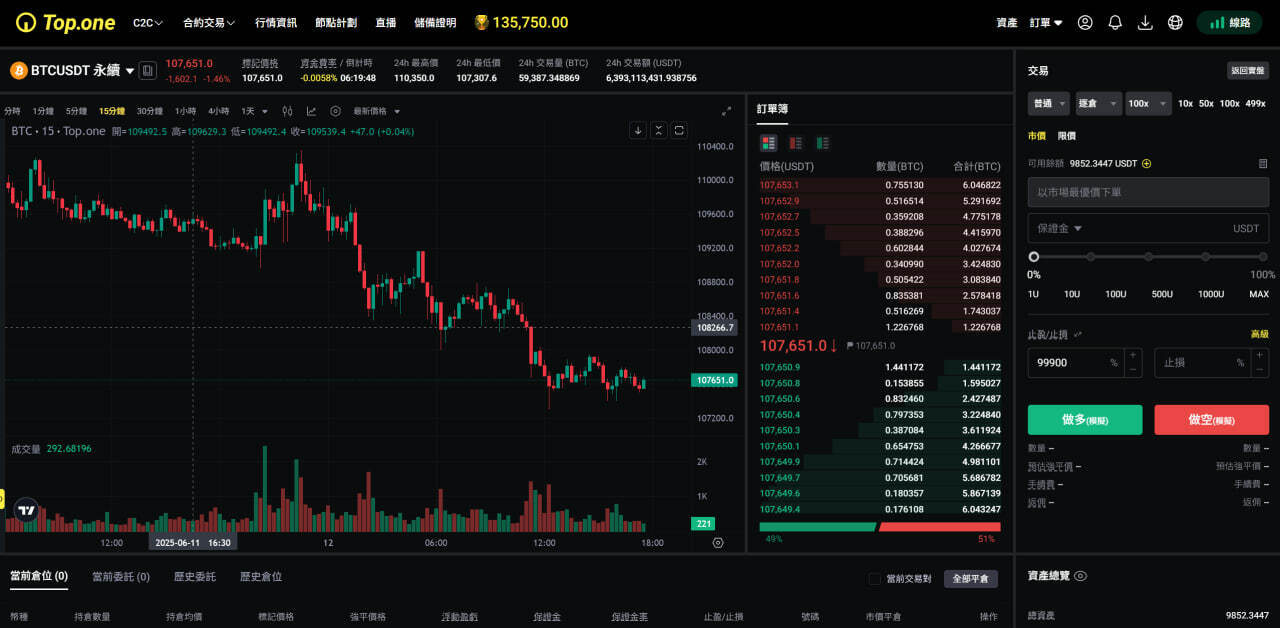Screen dimensions: 1280x628
Task: Open the BTCUSDT 永續 pair selector
Action: tap(82, 70)
